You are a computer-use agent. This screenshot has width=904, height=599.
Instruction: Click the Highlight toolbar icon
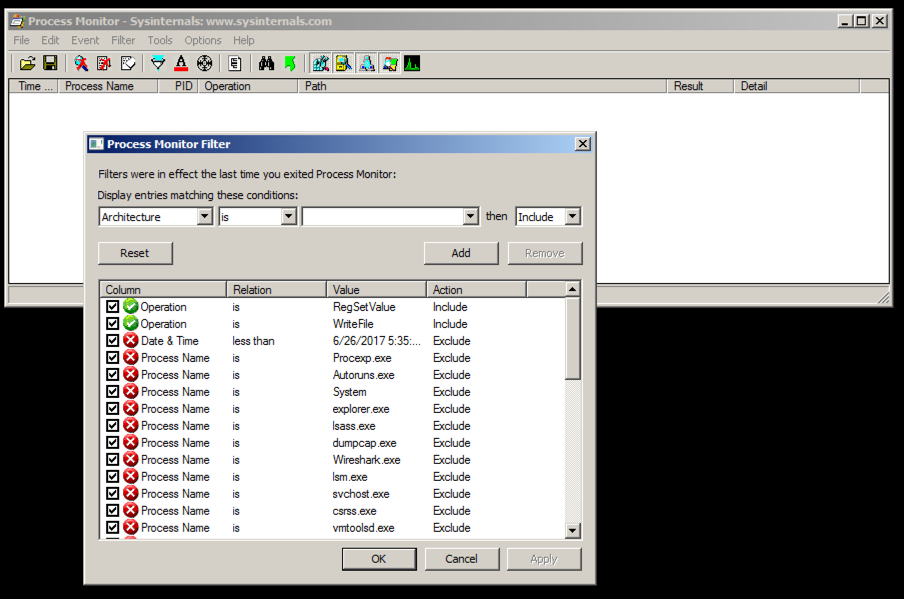pyautogui.click(x=181, y=63)
